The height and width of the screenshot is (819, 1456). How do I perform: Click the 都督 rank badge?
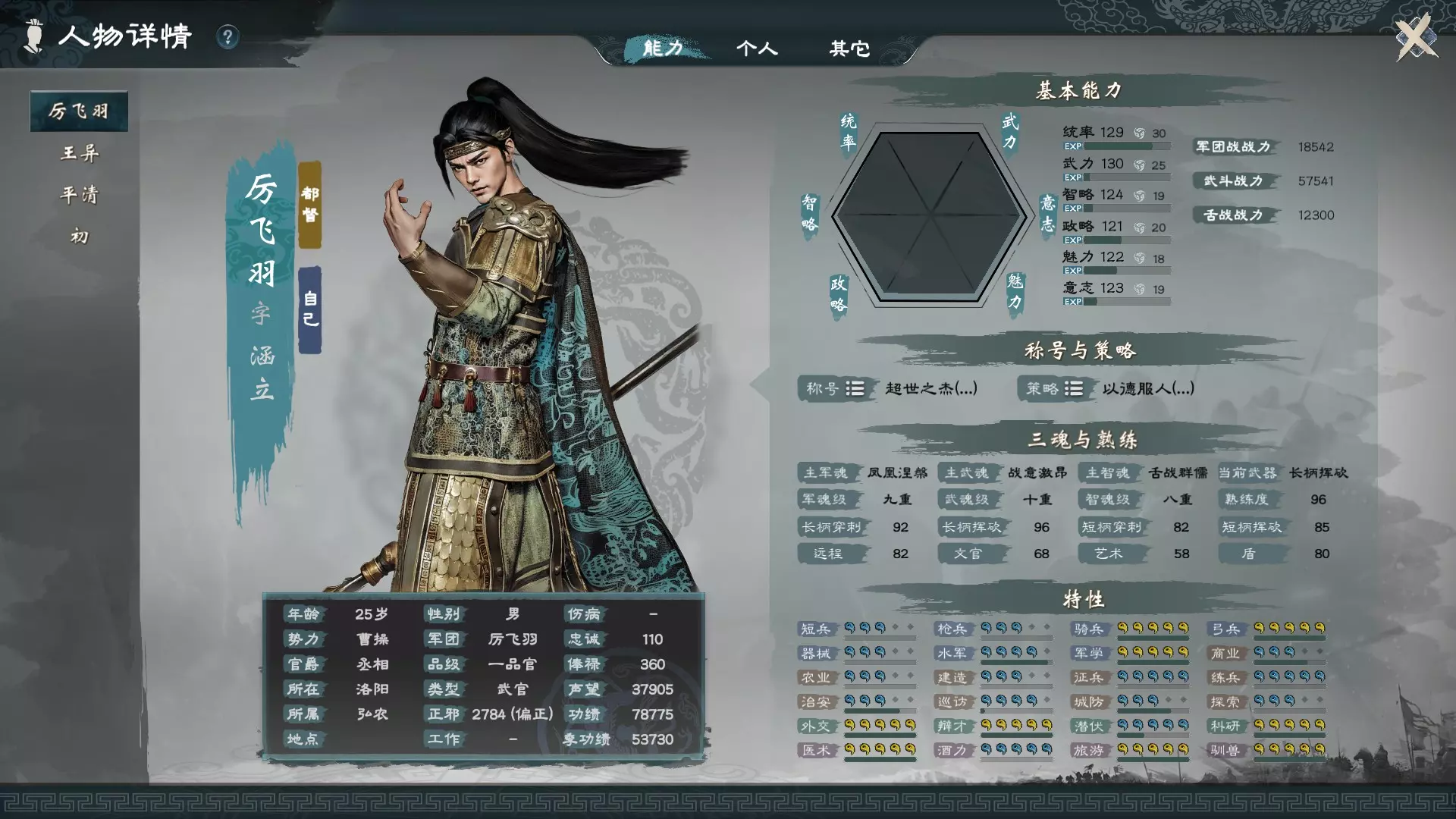click(309, 205)
